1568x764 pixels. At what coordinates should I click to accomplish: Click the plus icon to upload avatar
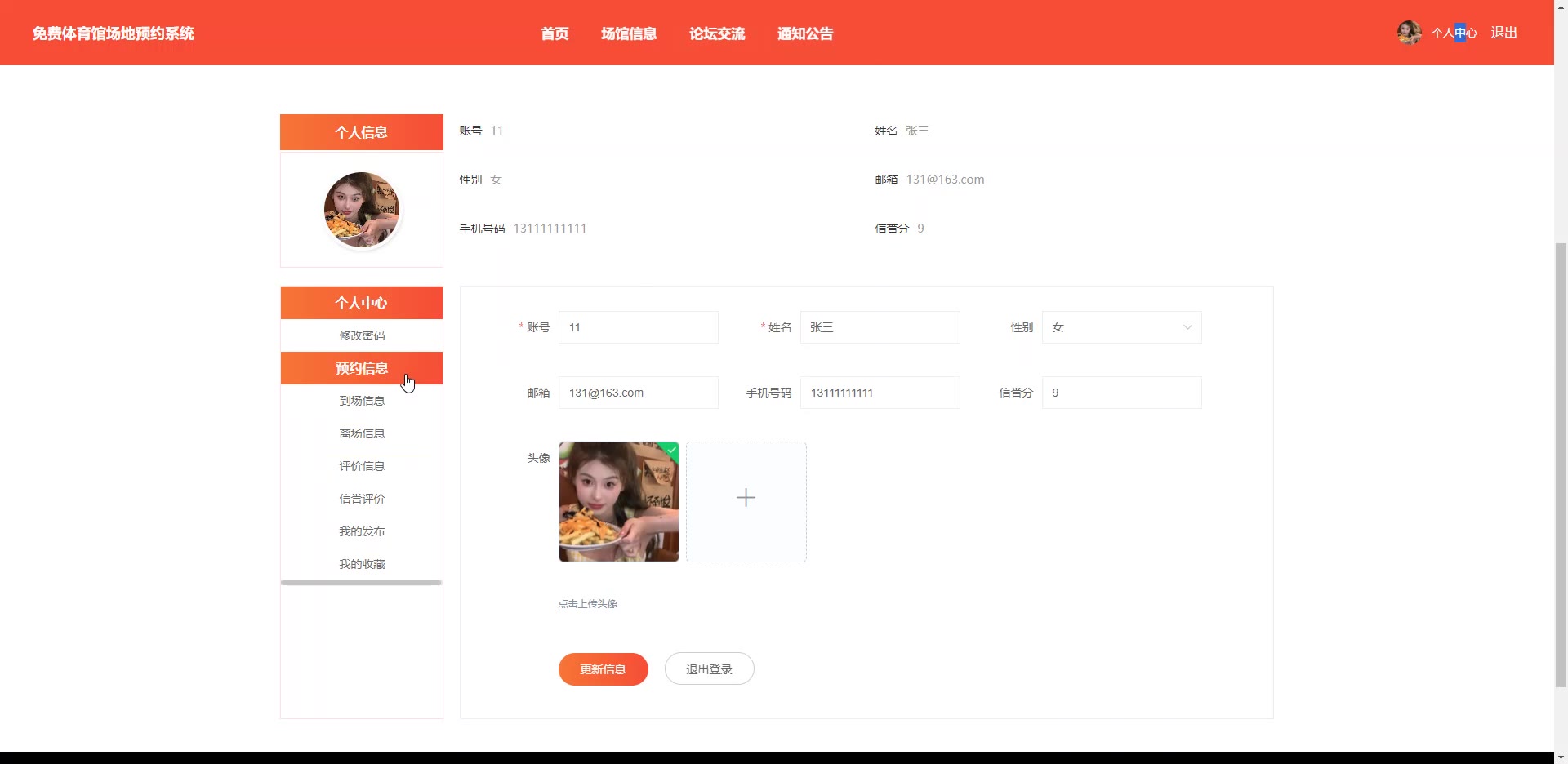(746, 498)
